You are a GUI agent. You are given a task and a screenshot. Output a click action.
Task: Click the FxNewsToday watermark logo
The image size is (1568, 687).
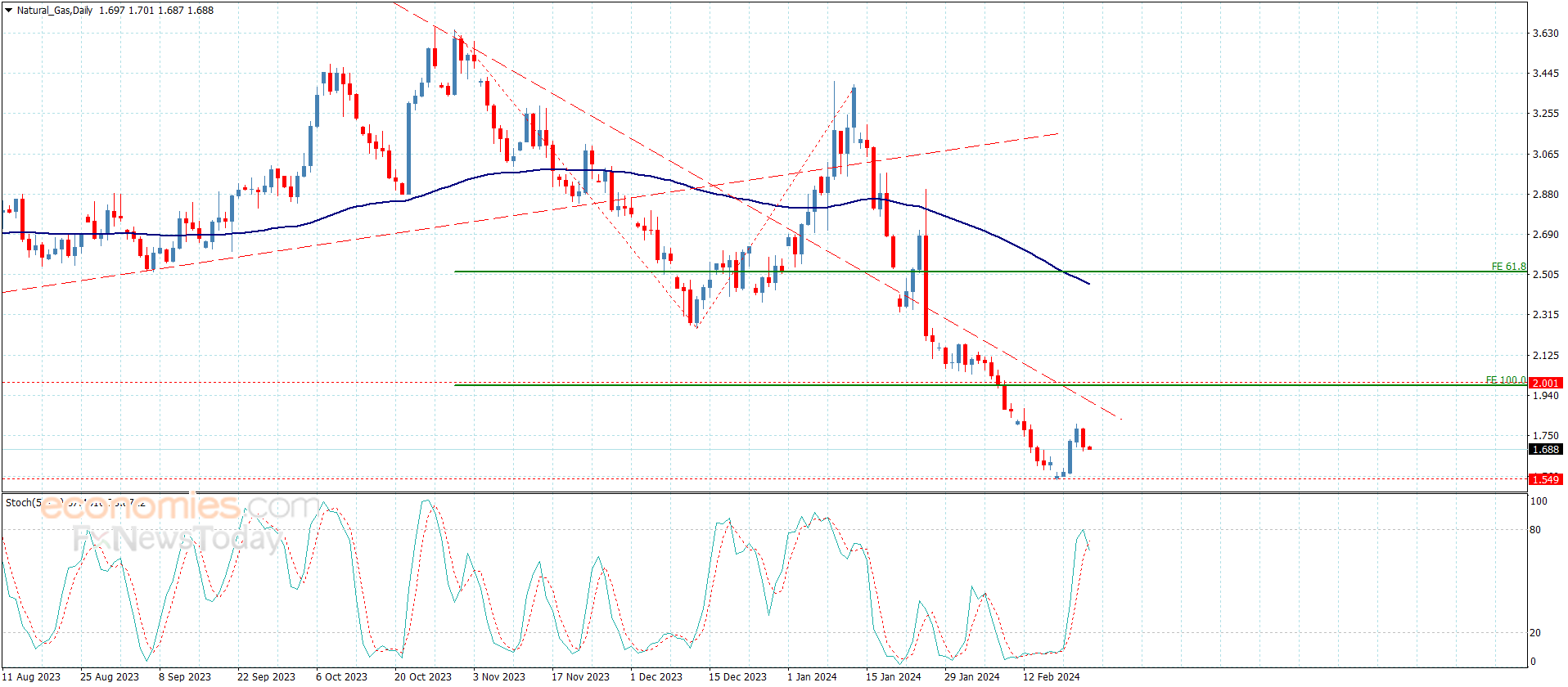[176, 539]
